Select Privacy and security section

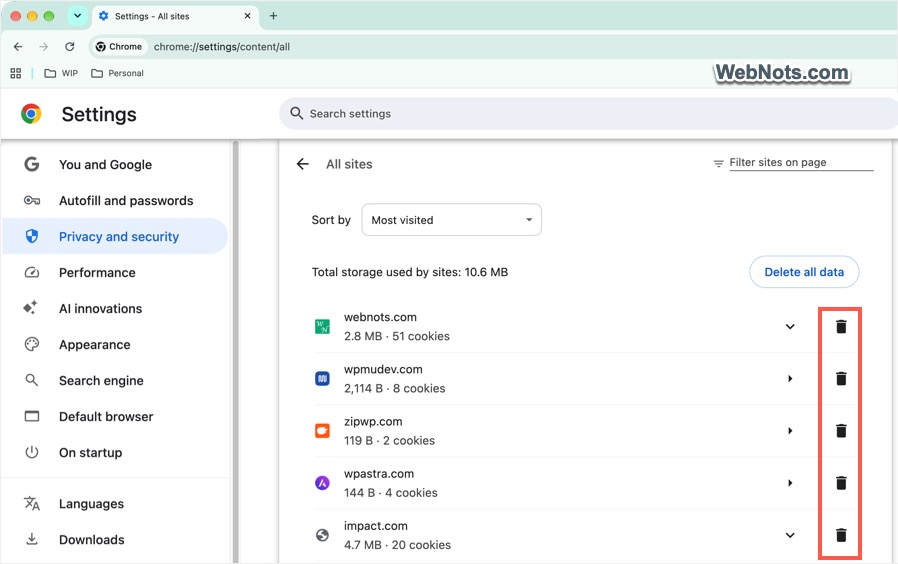pos(115,236)
